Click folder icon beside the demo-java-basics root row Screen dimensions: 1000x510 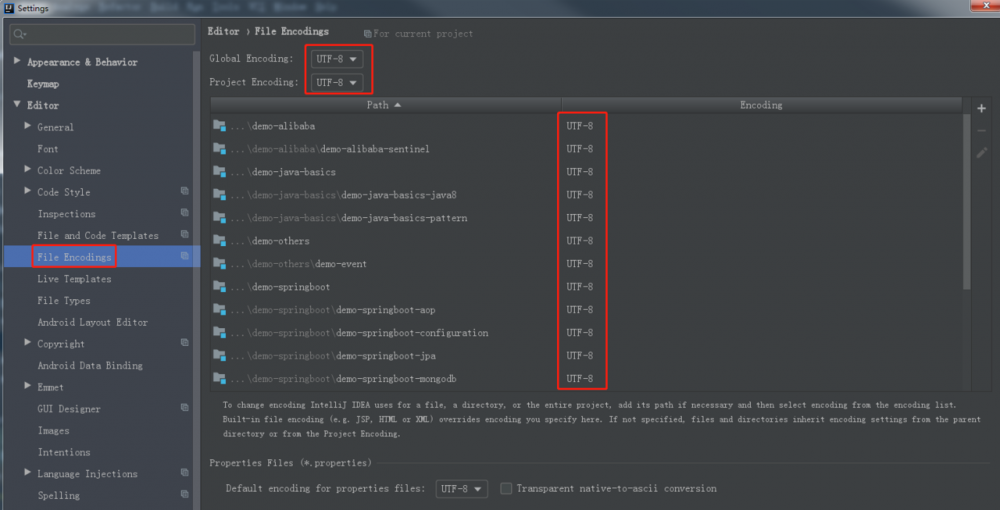[x=219, y=171]
